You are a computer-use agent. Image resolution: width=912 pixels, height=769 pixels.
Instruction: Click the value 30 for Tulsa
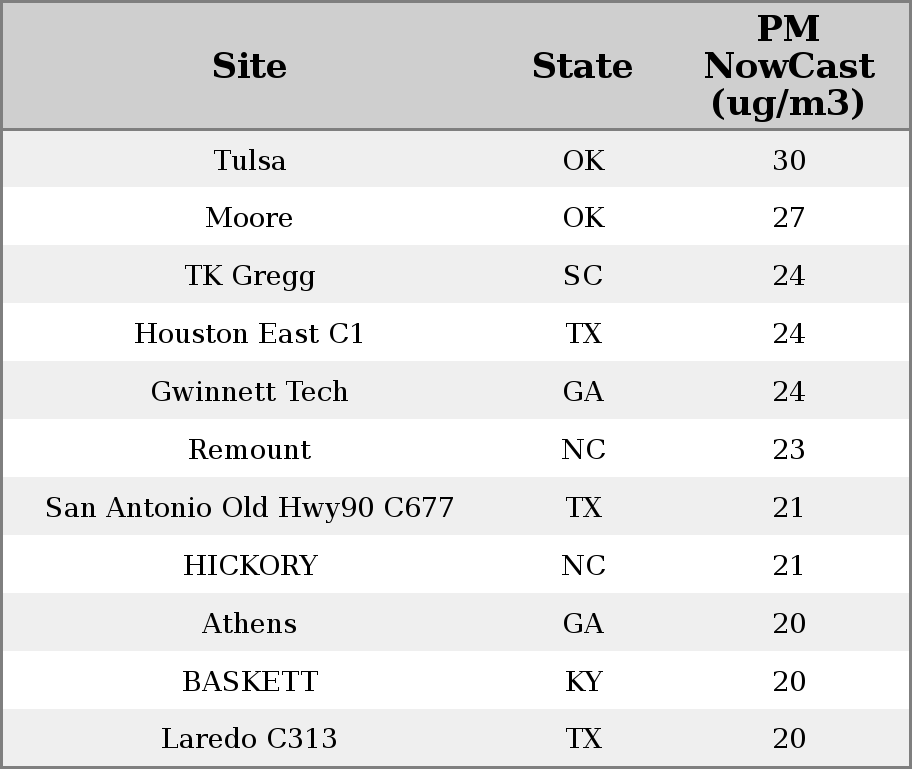point(789,160)
